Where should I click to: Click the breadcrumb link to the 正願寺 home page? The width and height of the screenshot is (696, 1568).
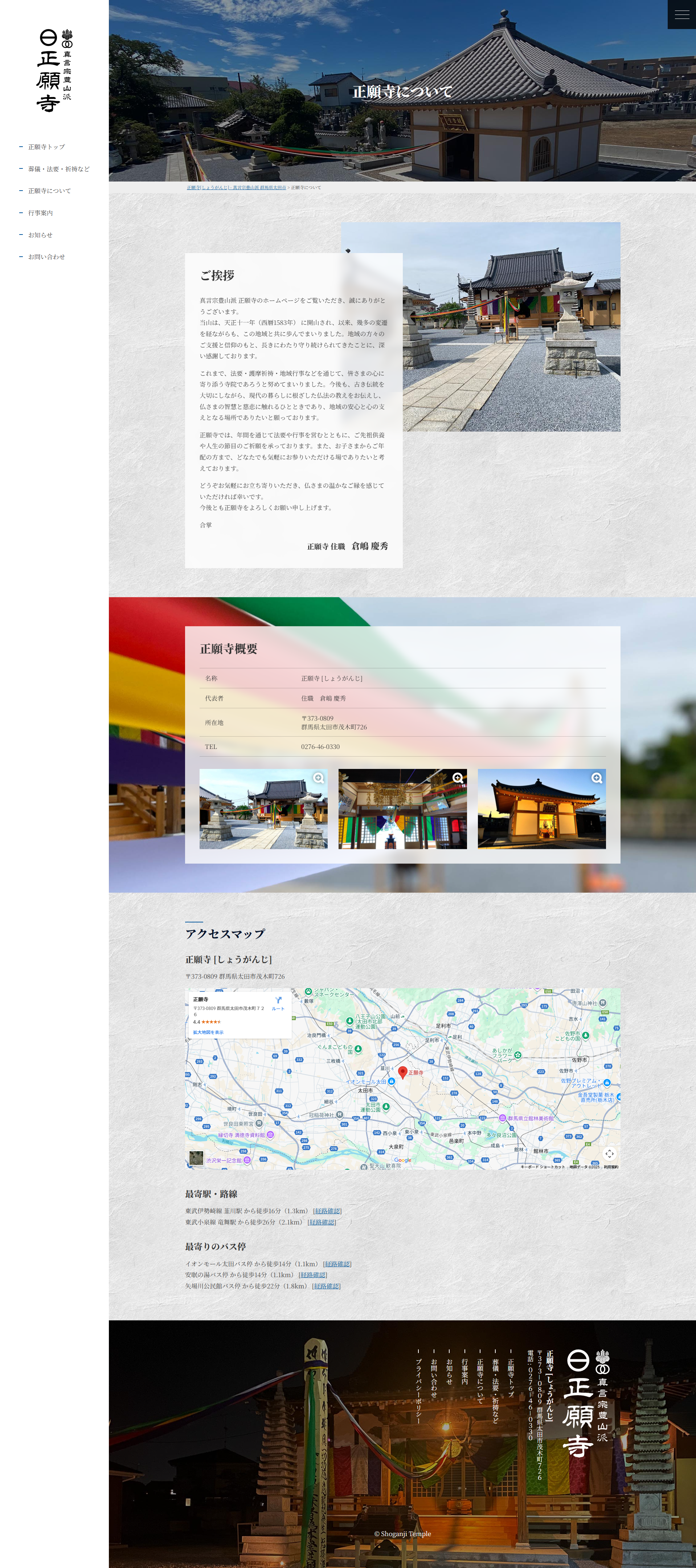(x=236, y=187)
